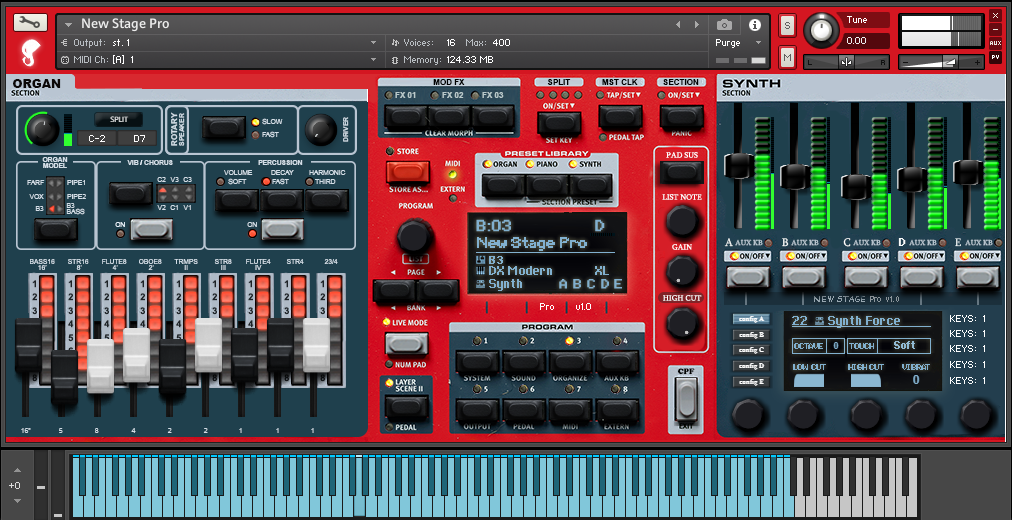Click the PROGRAM rotary knob
The height and width of the screenshot is (520, 1012).
415,235
